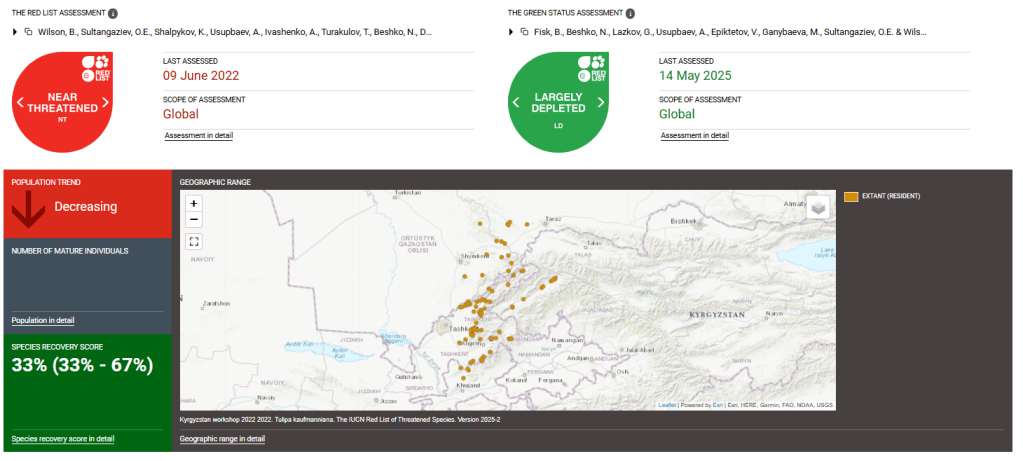1023x461 pixels.
Task: Open Geographic range in detail link
Action: click(222, 438)
